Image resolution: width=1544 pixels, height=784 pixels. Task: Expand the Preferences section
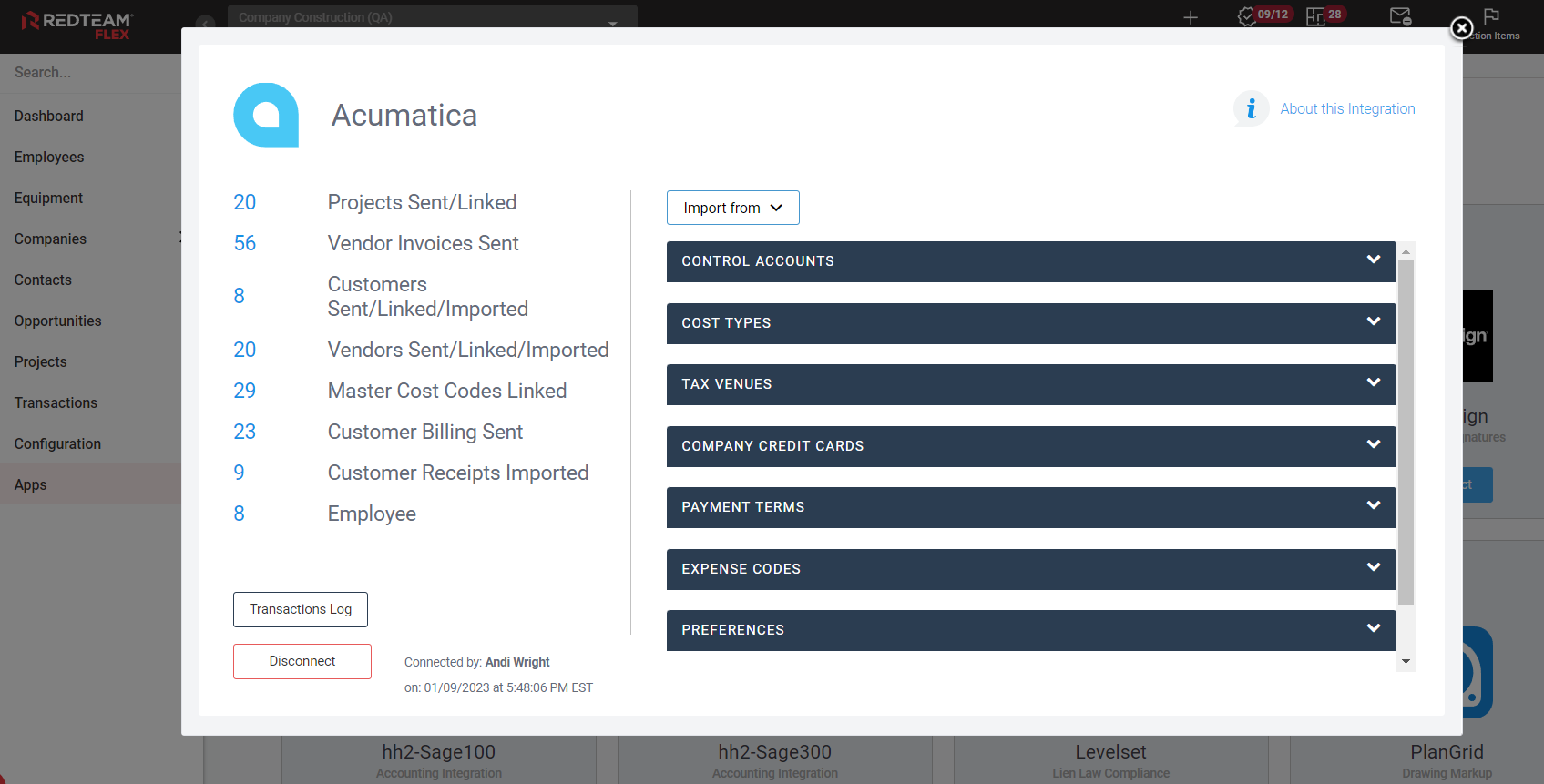pyautogui.click(x=1031, y=630)
